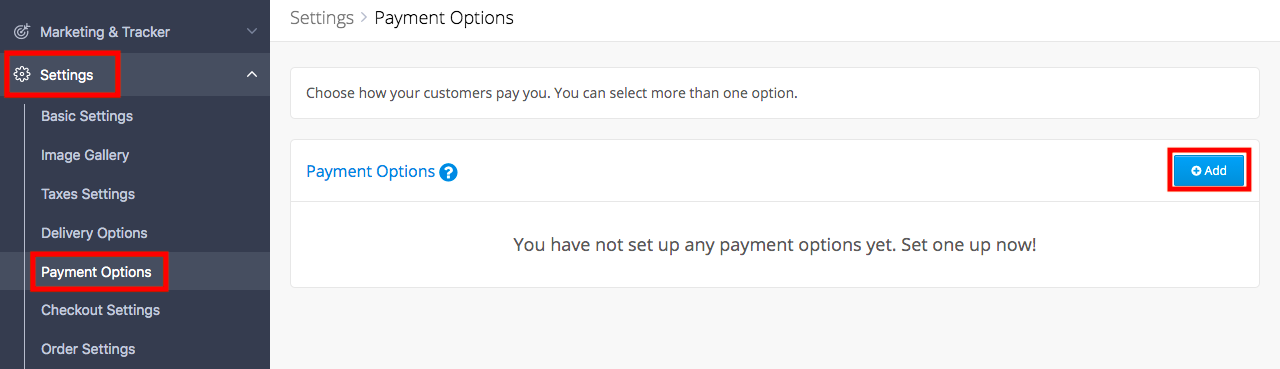Open Delivery Options in the sidebar

(94, 233)
